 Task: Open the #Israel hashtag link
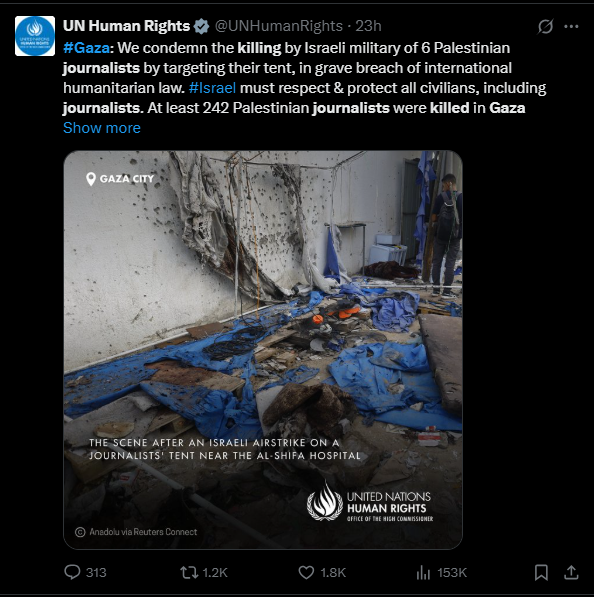pos(212,88)
